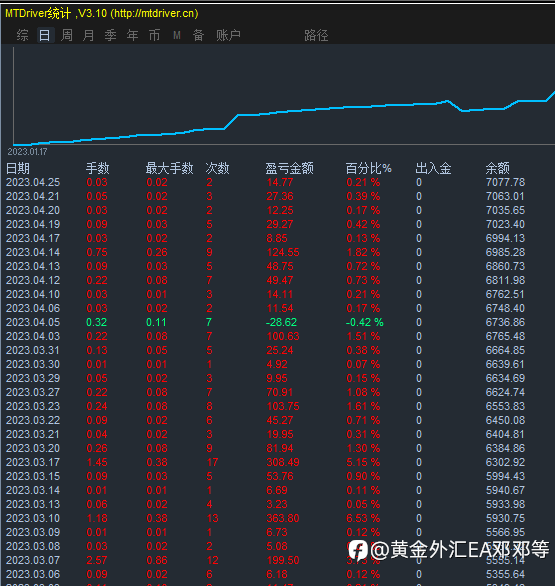The width and height of the screenshot is (555, 586).
Task: Click the 盈亏金额 column header
Action: (290, 169)
